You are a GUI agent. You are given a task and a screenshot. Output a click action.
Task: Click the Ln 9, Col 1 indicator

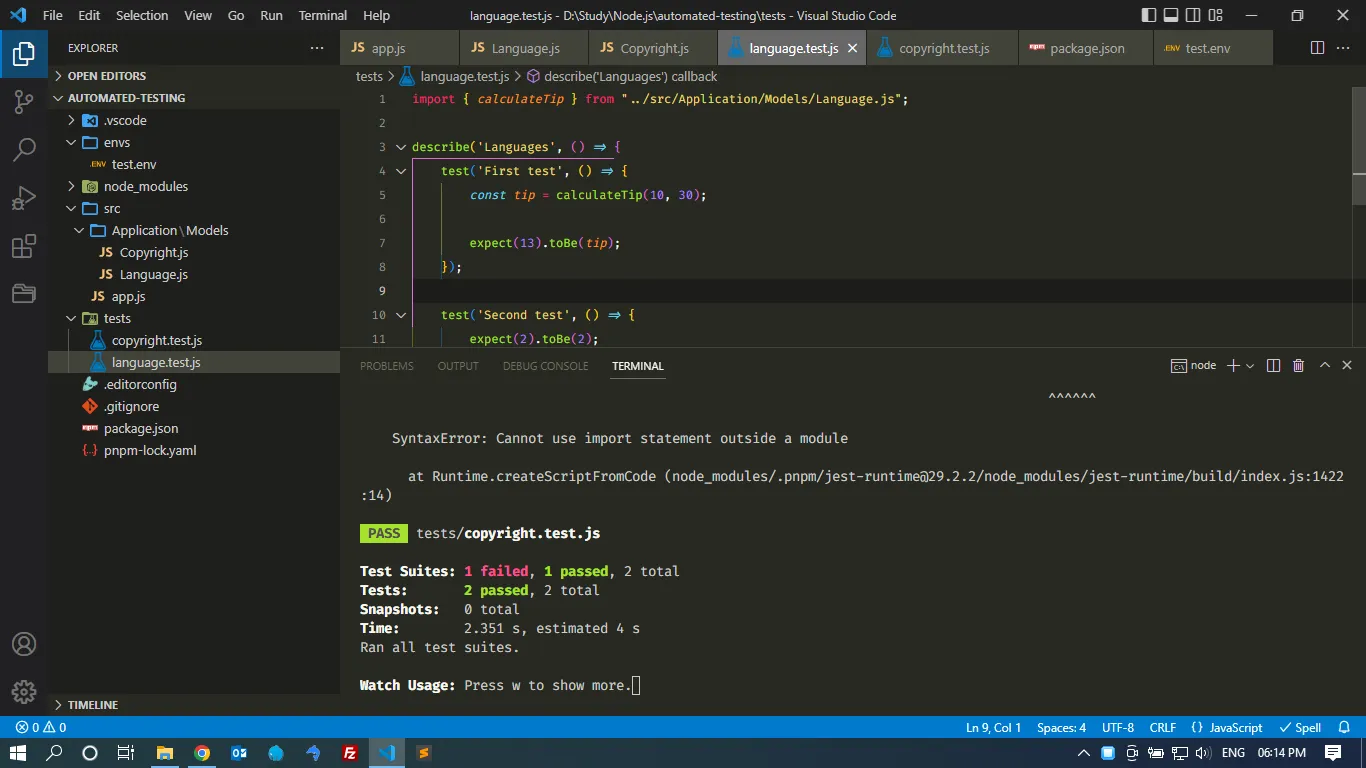993,728
